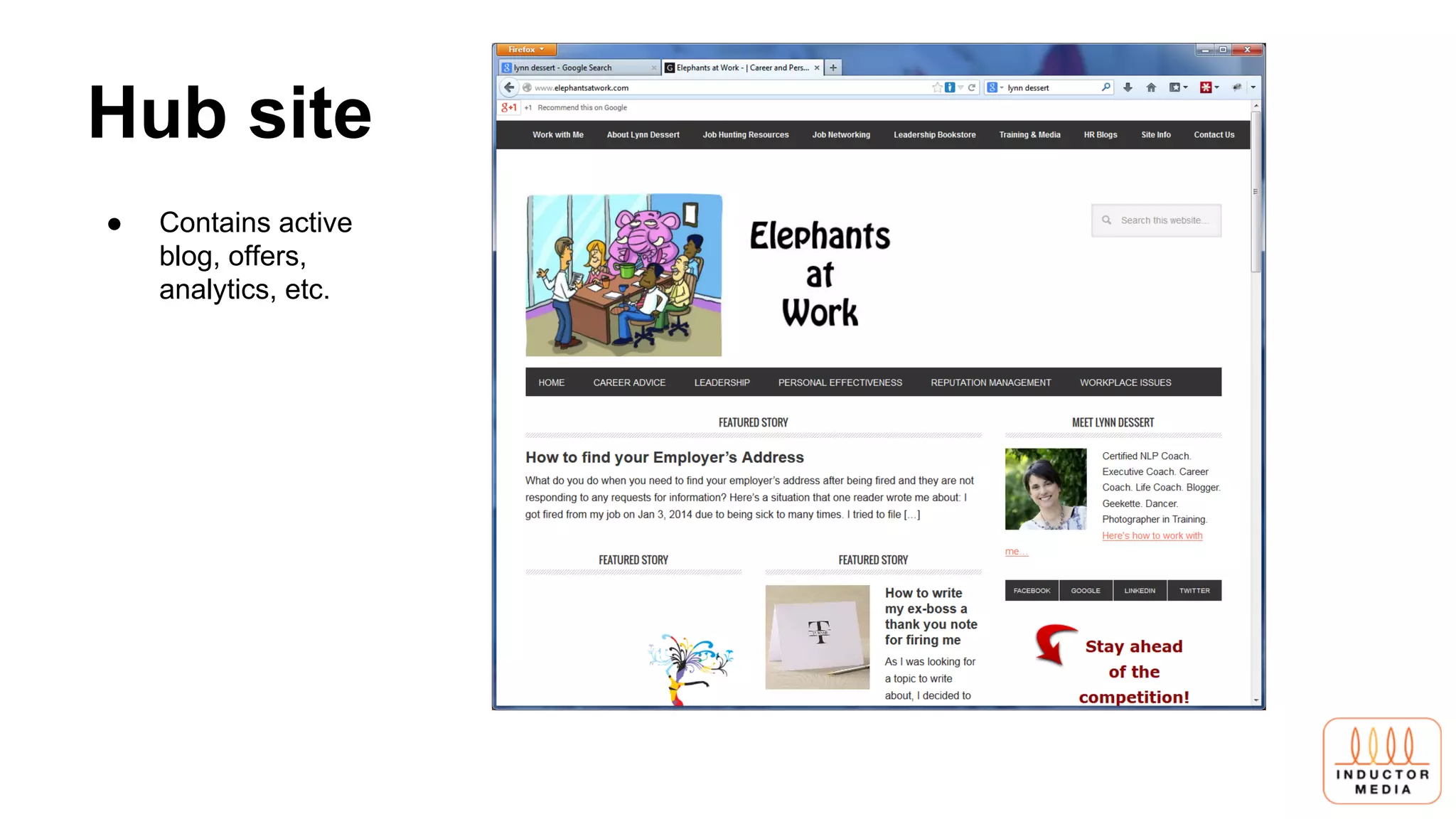The image size is (1456, 819).
Task: Click the FACEBOOK social button
Action: pos(1032,591)
